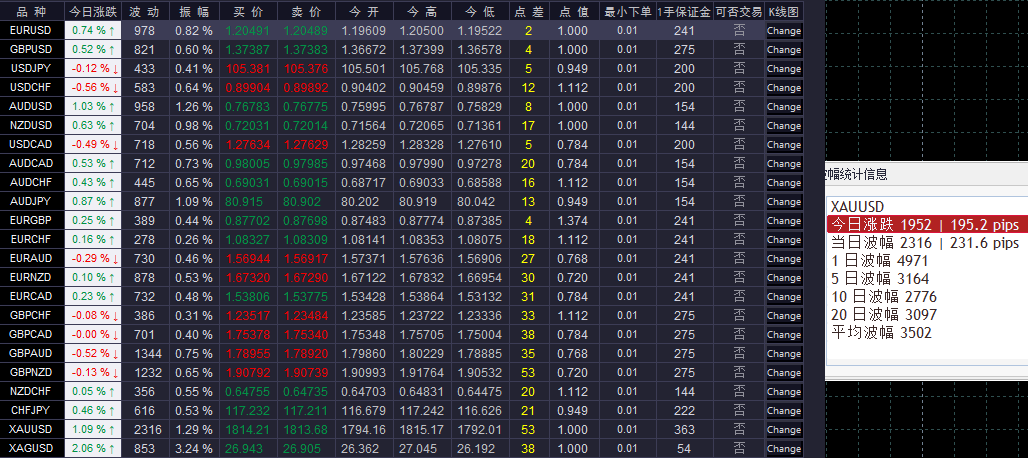
Task: Click the Change button in the NZDUSD row
Action: (x=784, y=125)
